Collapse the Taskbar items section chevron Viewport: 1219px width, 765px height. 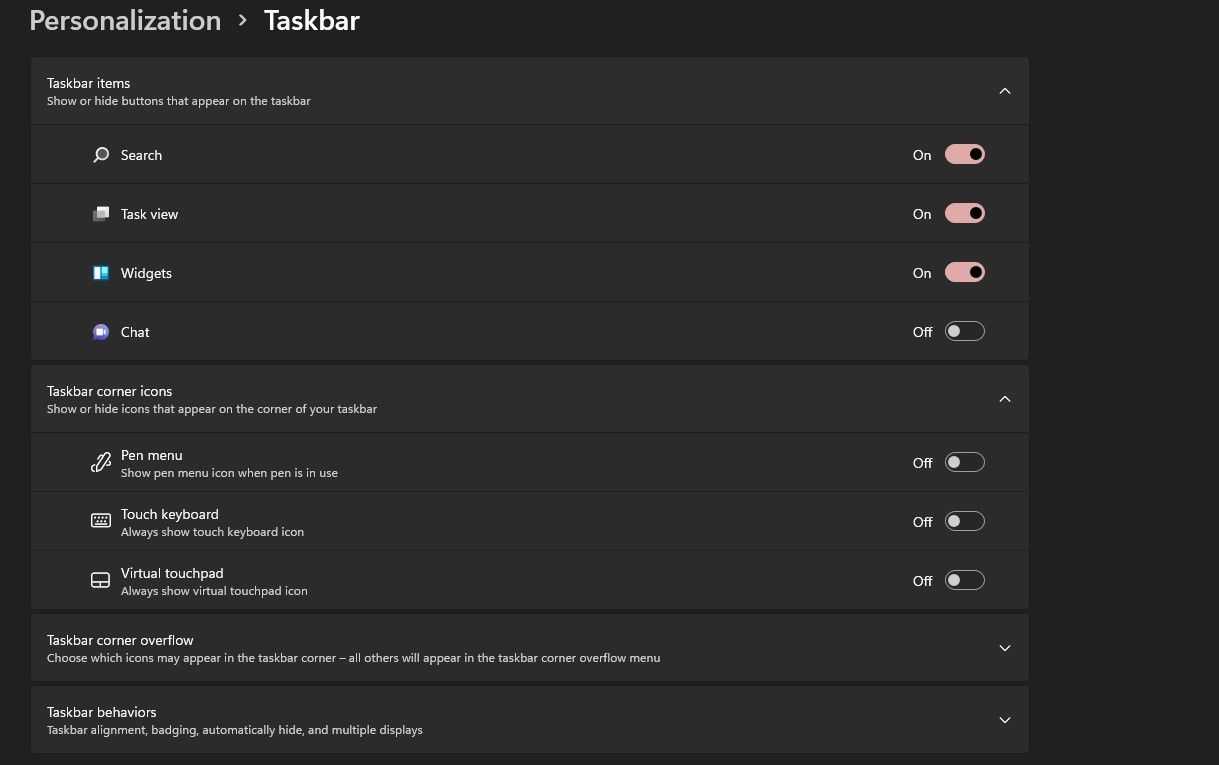[x=1005, y=91]
